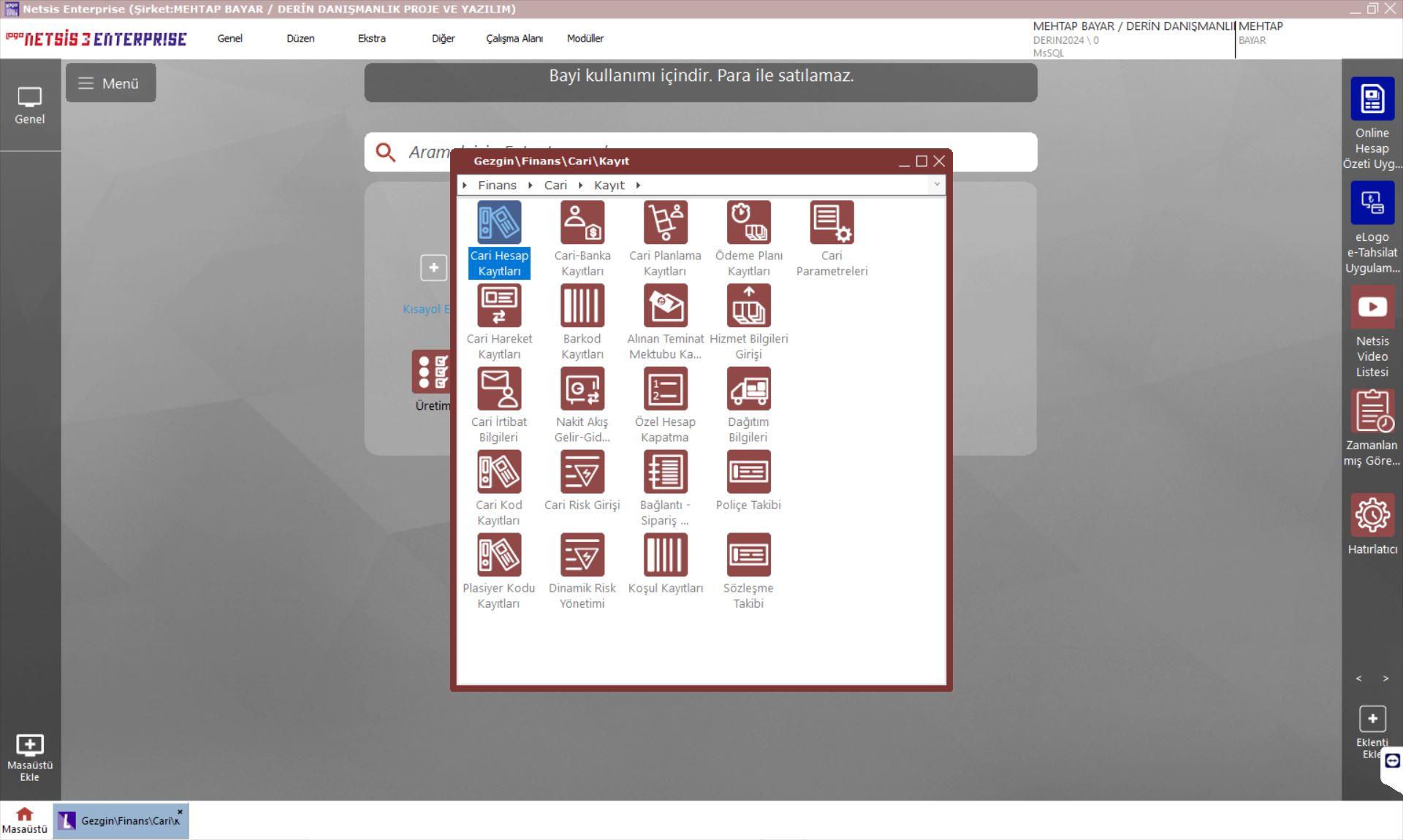Open the Düzen menu

coord(300,39)
